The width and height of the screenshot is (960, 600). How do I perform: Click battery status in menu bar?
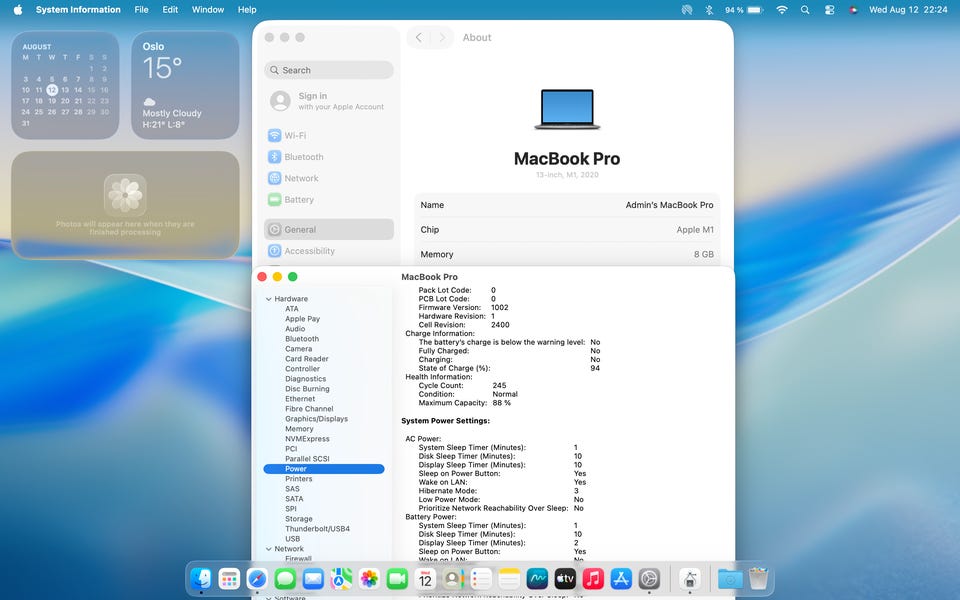744,10
